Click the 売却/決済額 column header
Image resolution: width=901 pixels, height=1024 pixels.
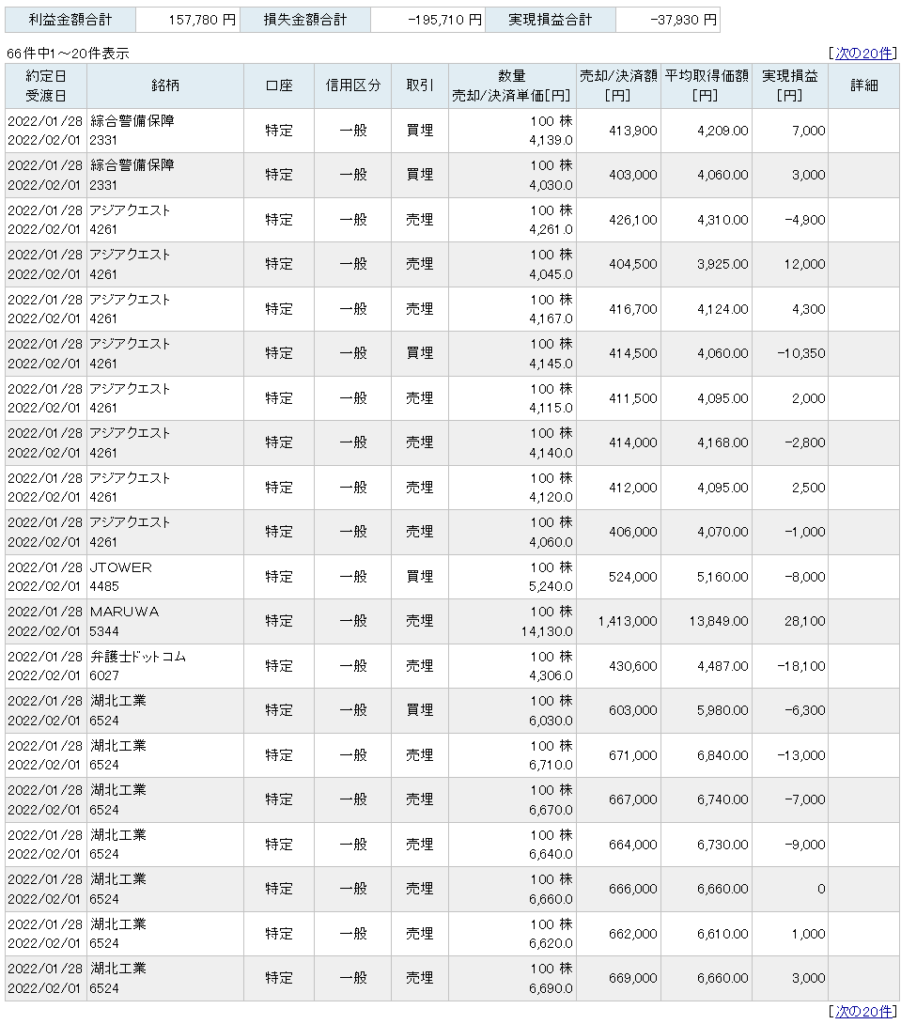(x=618, y=86)
